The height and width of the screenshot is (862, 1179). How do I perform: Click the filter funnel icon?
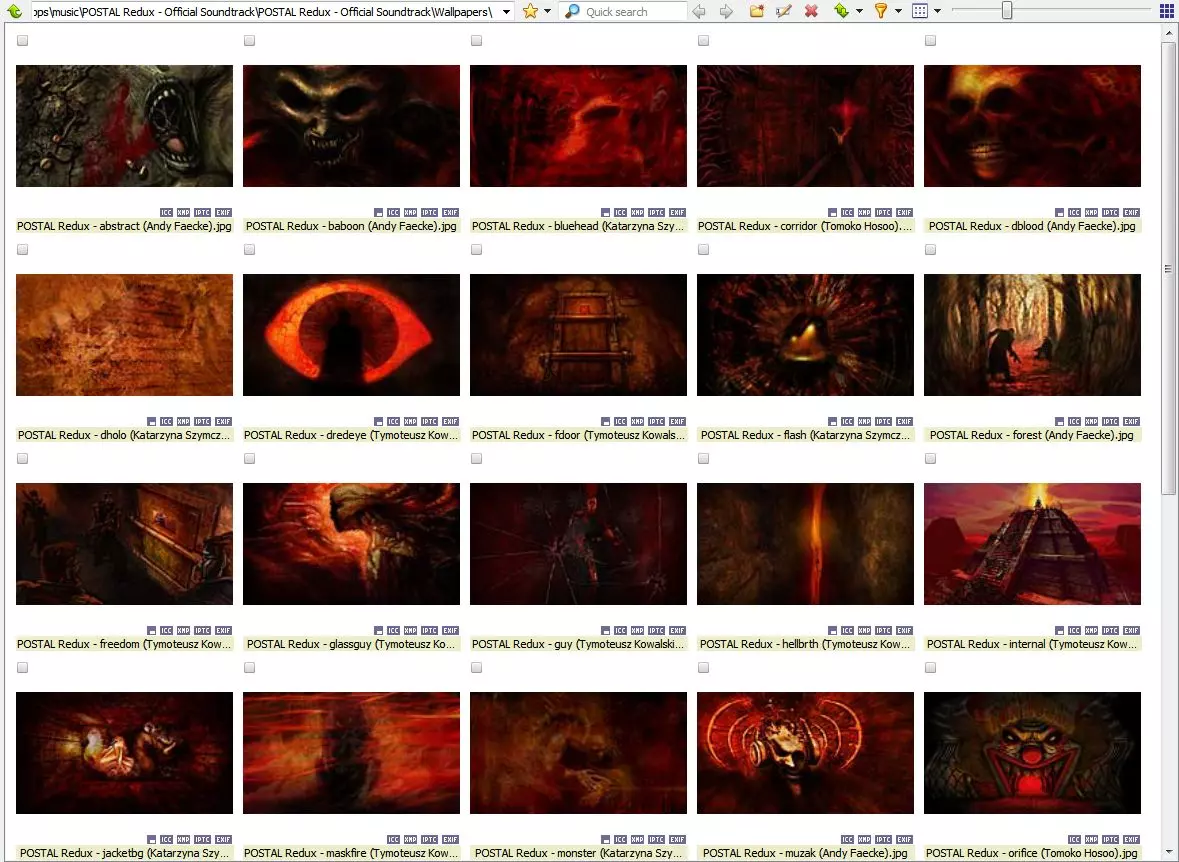pos(880,11)
